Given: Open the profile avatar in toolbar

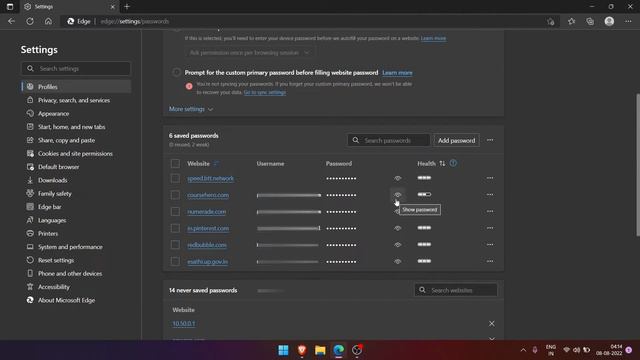Looking at the screenshot, I should [609, 21].
